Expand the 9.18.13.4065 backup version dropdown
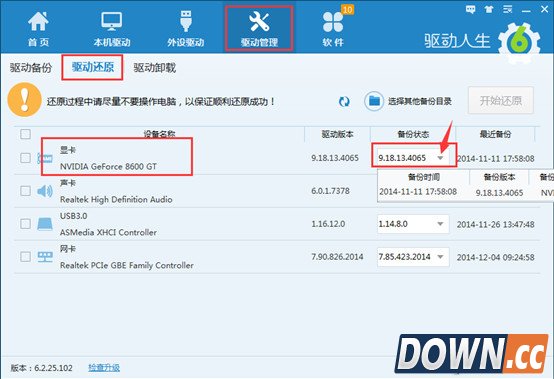554x379 pixels. click(440, 158)
